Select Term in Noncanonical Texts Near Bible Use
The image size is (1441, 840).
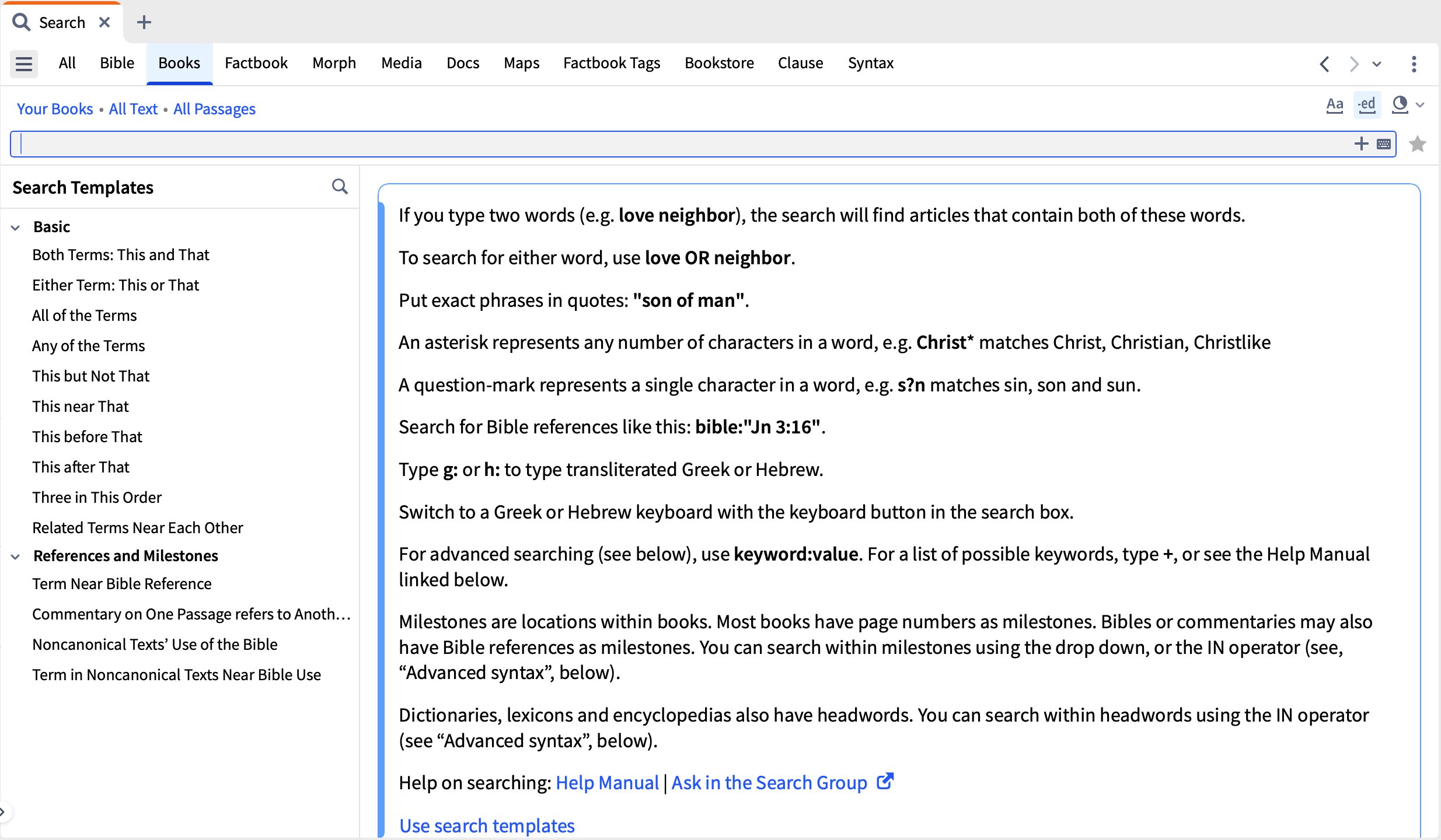coord(177,675)
